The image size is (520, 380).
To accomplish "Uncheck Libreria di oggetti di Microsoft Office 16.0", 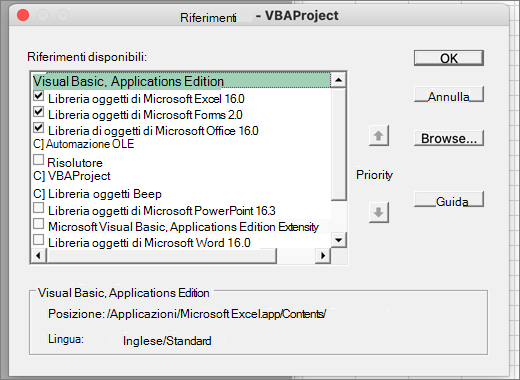I will (39, 128).
